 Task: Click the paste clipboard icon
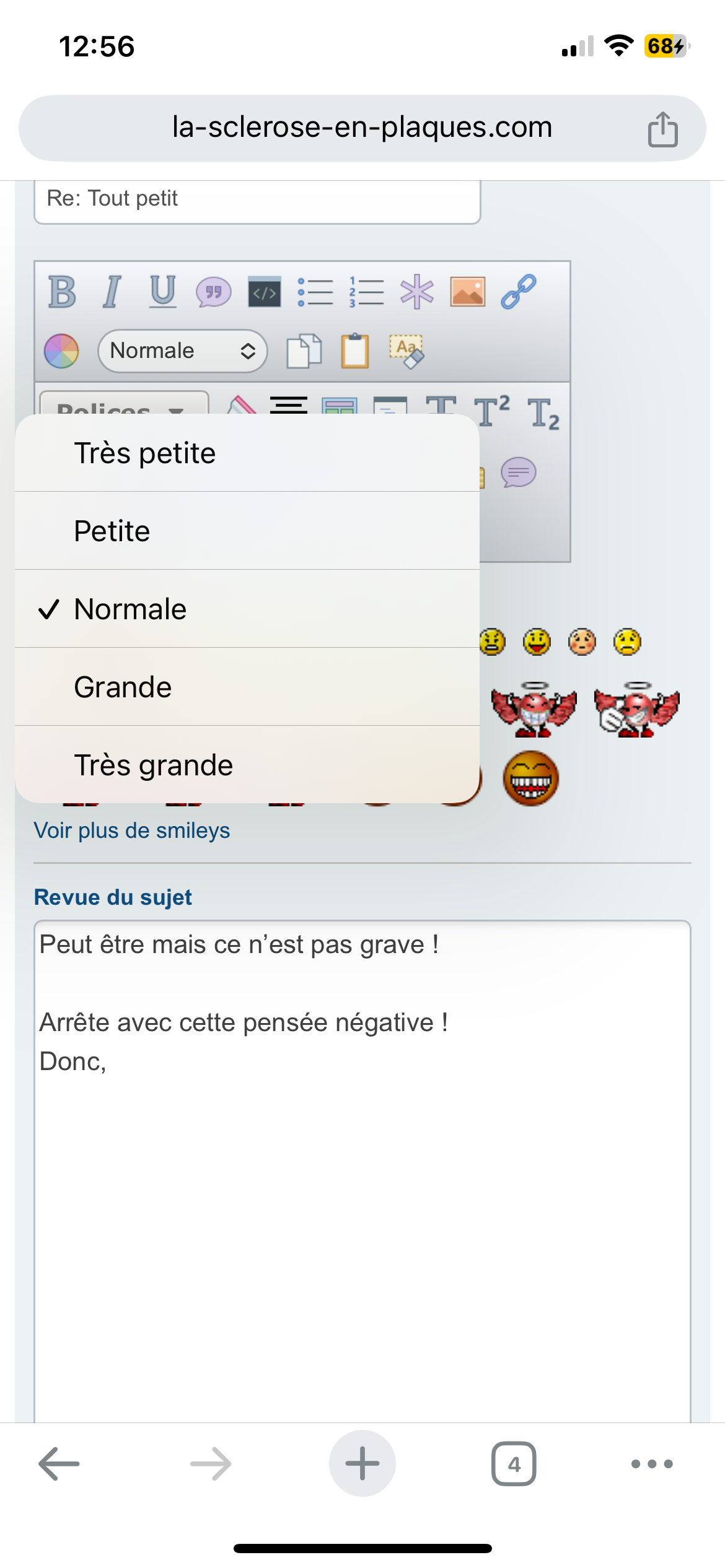click(355, 351)
